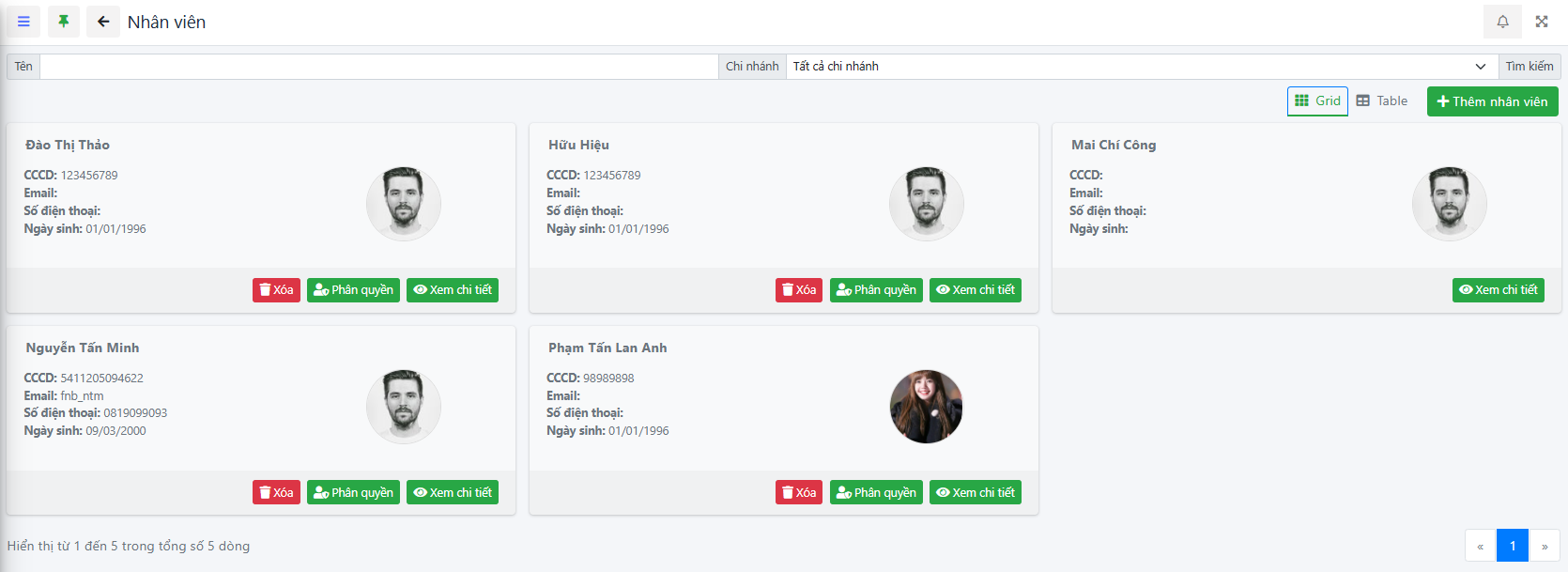The width and height of the screenshot is (1568, 572).
Task: Click Phạm Tấn Lan Anh's profile photo
Action: click(926, 407)
